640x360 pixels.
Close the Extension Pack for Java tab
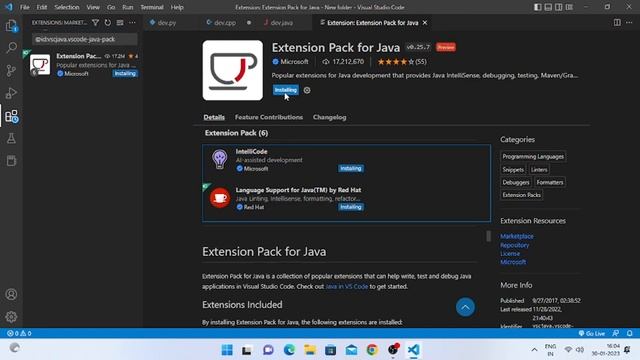(425, 23)
